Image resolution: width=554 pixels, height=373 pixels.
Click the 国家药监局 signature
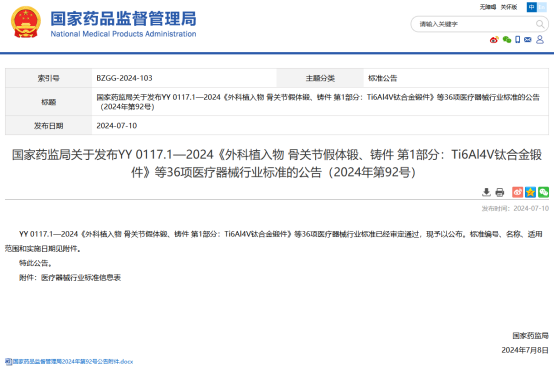click(x=531, y=336)
